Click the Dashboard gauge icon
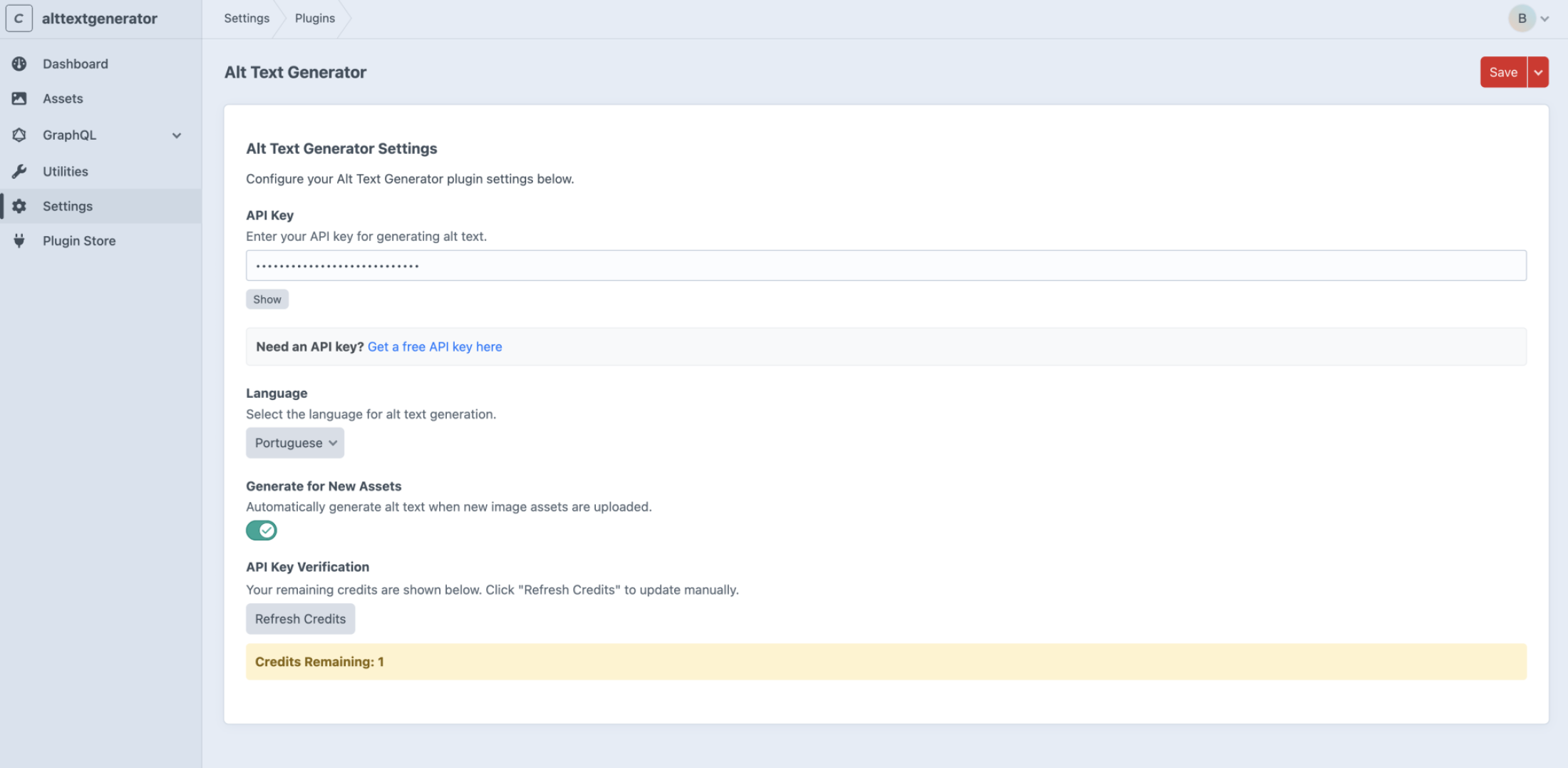 point(19,64)
